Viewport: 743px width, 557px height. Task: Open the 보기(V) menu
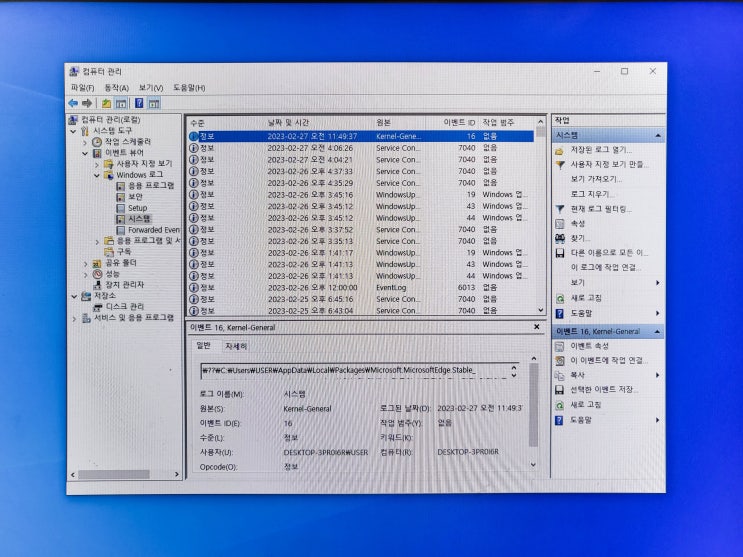(x=151, y=88)
